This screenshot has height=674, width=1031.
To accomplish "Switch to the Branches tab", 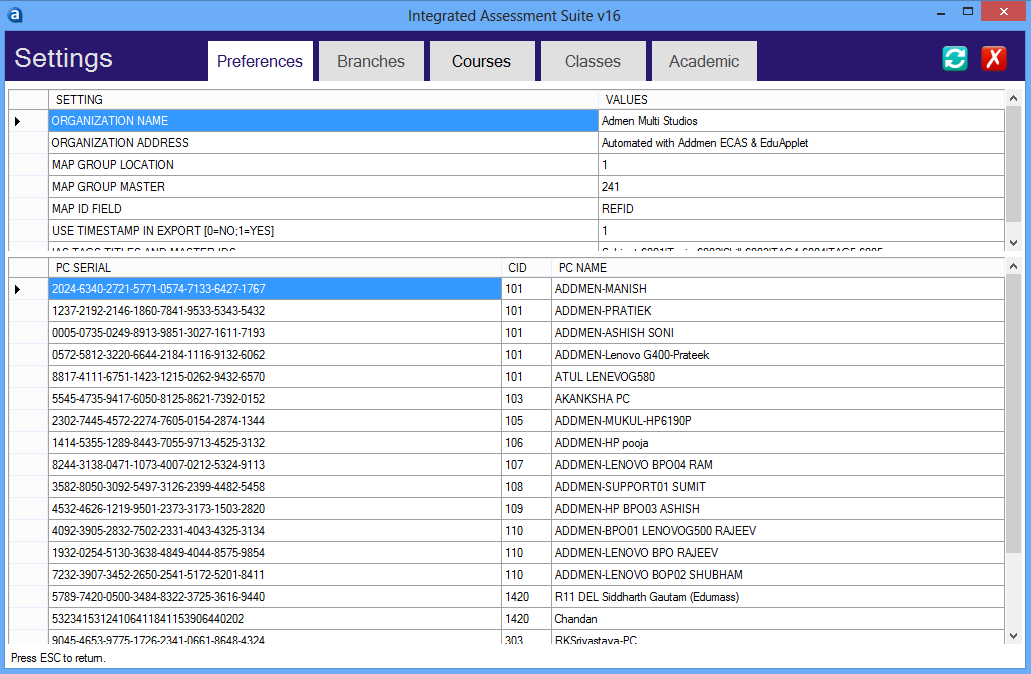I will (x=372, y=61).
